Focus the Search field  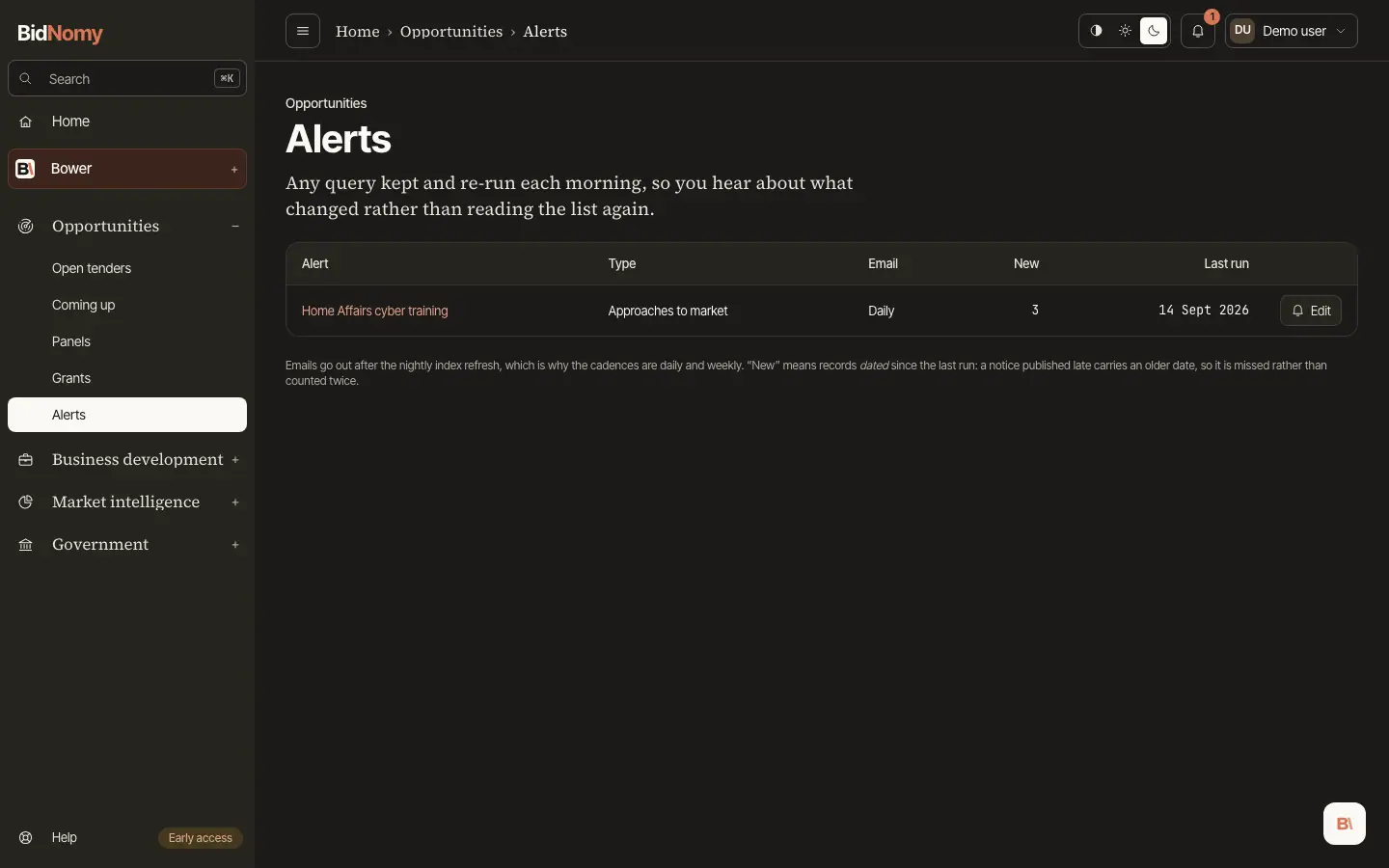[127, 79]
